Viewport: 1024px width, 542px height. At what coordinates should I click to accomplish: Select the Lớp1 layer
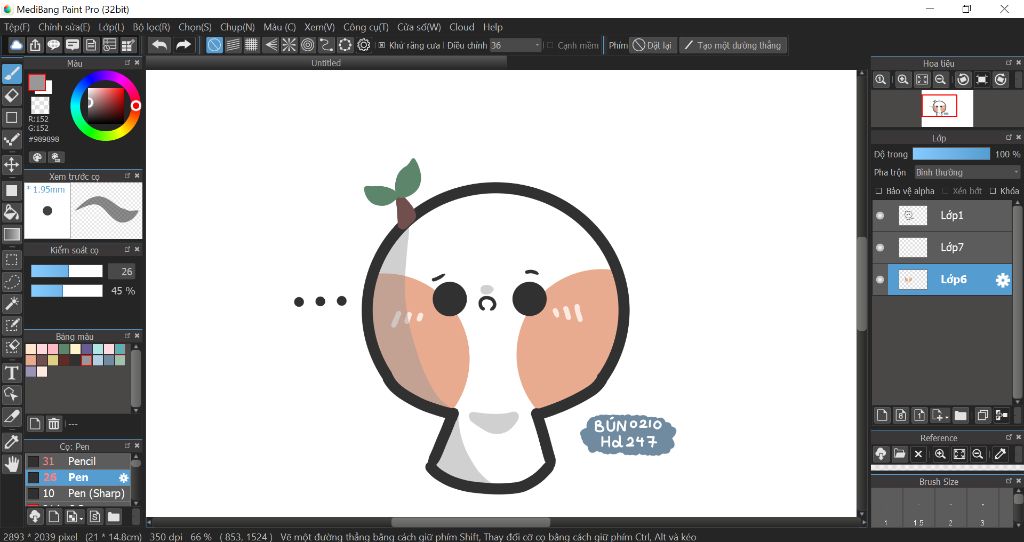point(942,215)
